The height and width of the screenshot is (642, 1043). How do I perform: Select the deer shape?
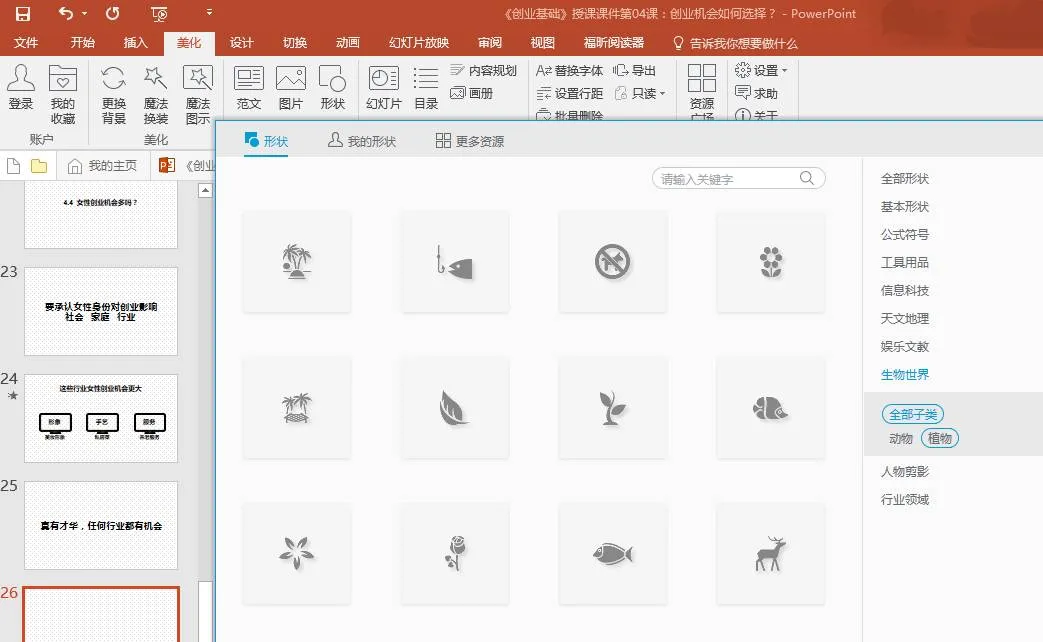[771, 554]
